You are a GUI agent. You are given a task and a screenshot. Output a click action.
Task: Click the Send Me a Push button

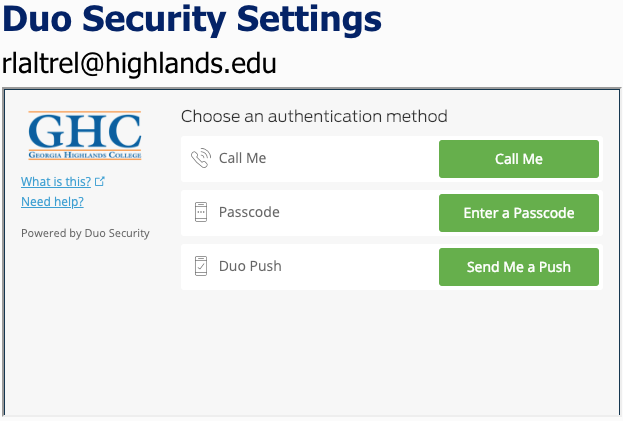tap(519, 267)
